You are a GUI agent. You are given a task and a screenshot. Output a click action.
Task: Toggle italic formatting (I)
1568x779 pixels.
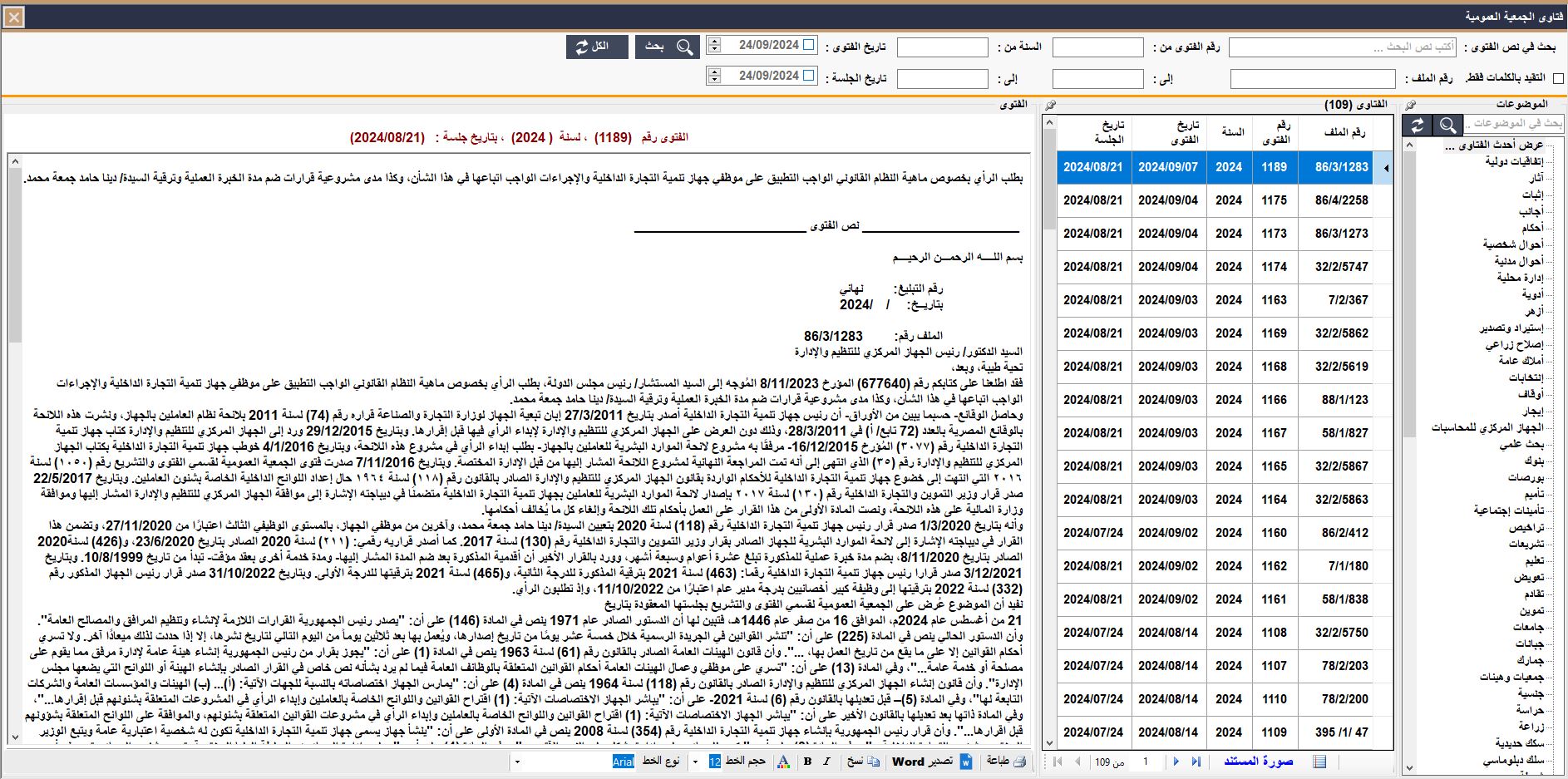point(826,761)
